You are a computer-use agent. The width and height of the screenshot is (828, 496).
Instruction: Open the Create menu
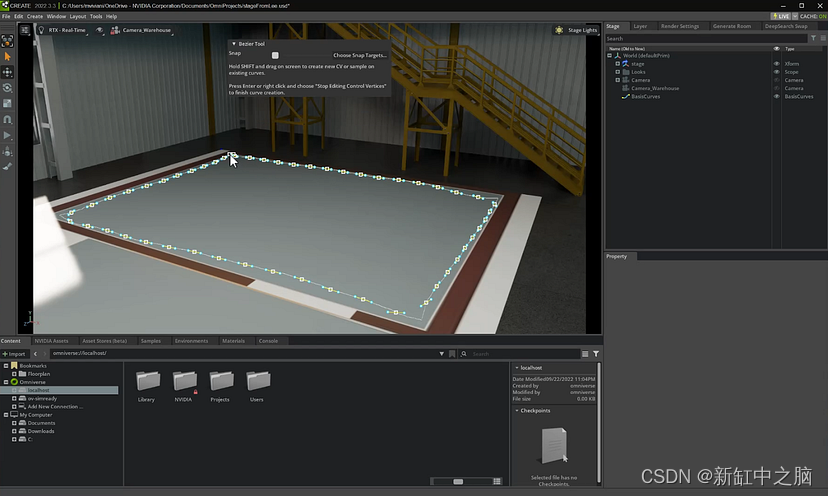pyautogui.click(x=35, y=16)
